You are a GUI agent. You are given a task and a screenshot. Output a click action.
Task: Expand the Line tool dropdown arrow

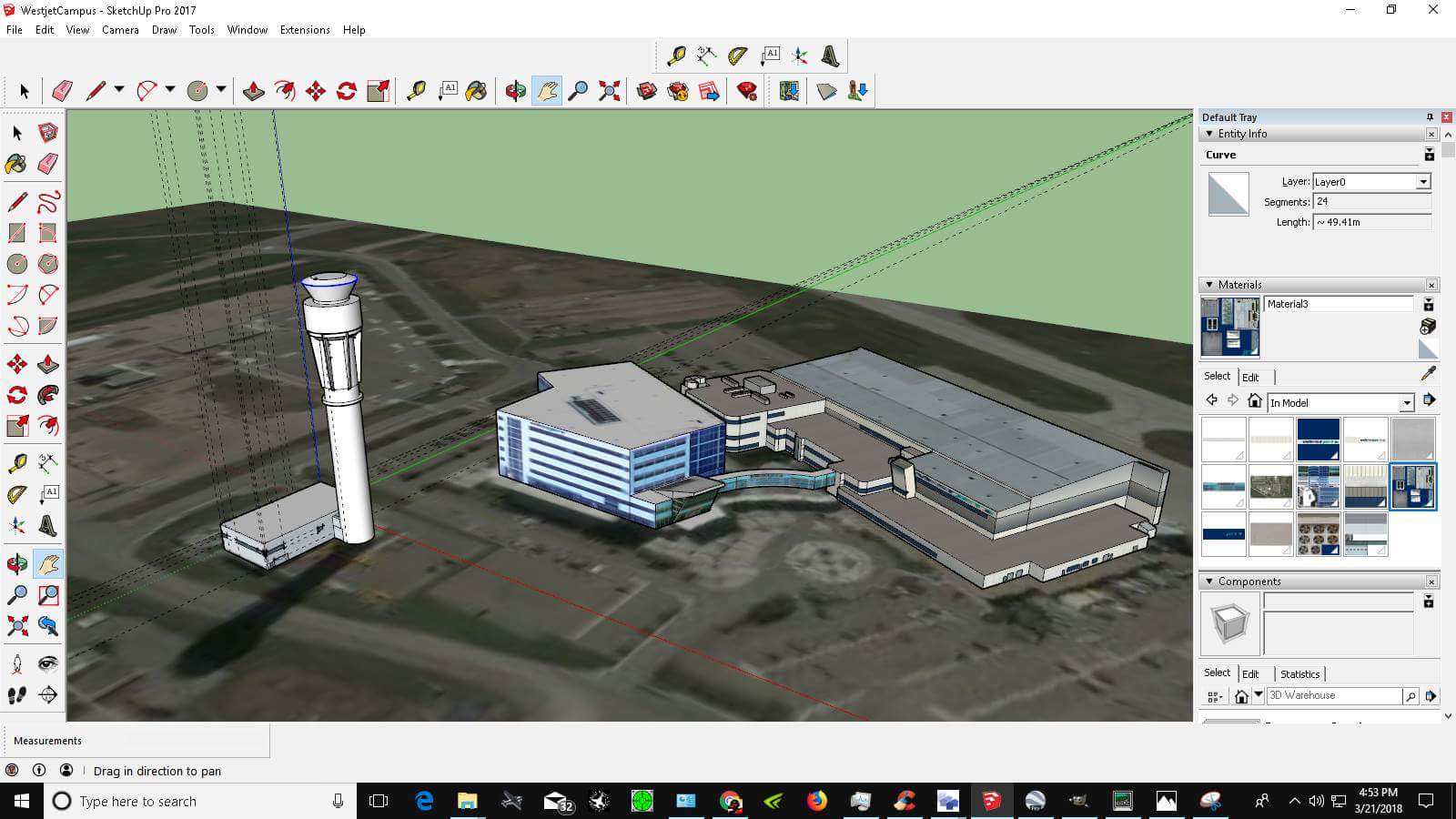pyautogui.click(x=119, y=90)
